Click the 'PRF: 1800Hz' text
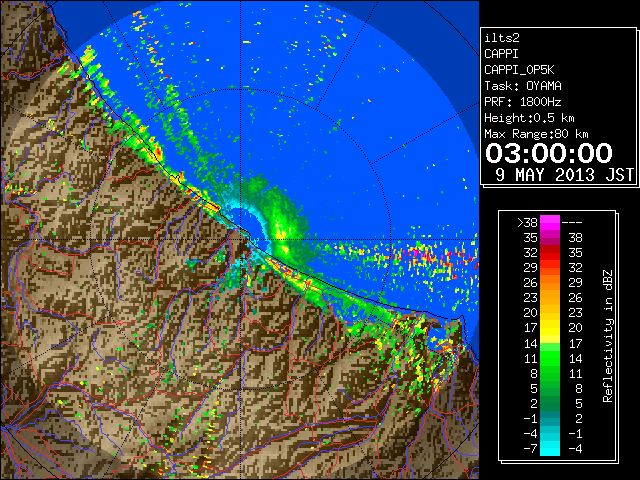The width and height of the screenshot is (640, 480). click(523, 102)
